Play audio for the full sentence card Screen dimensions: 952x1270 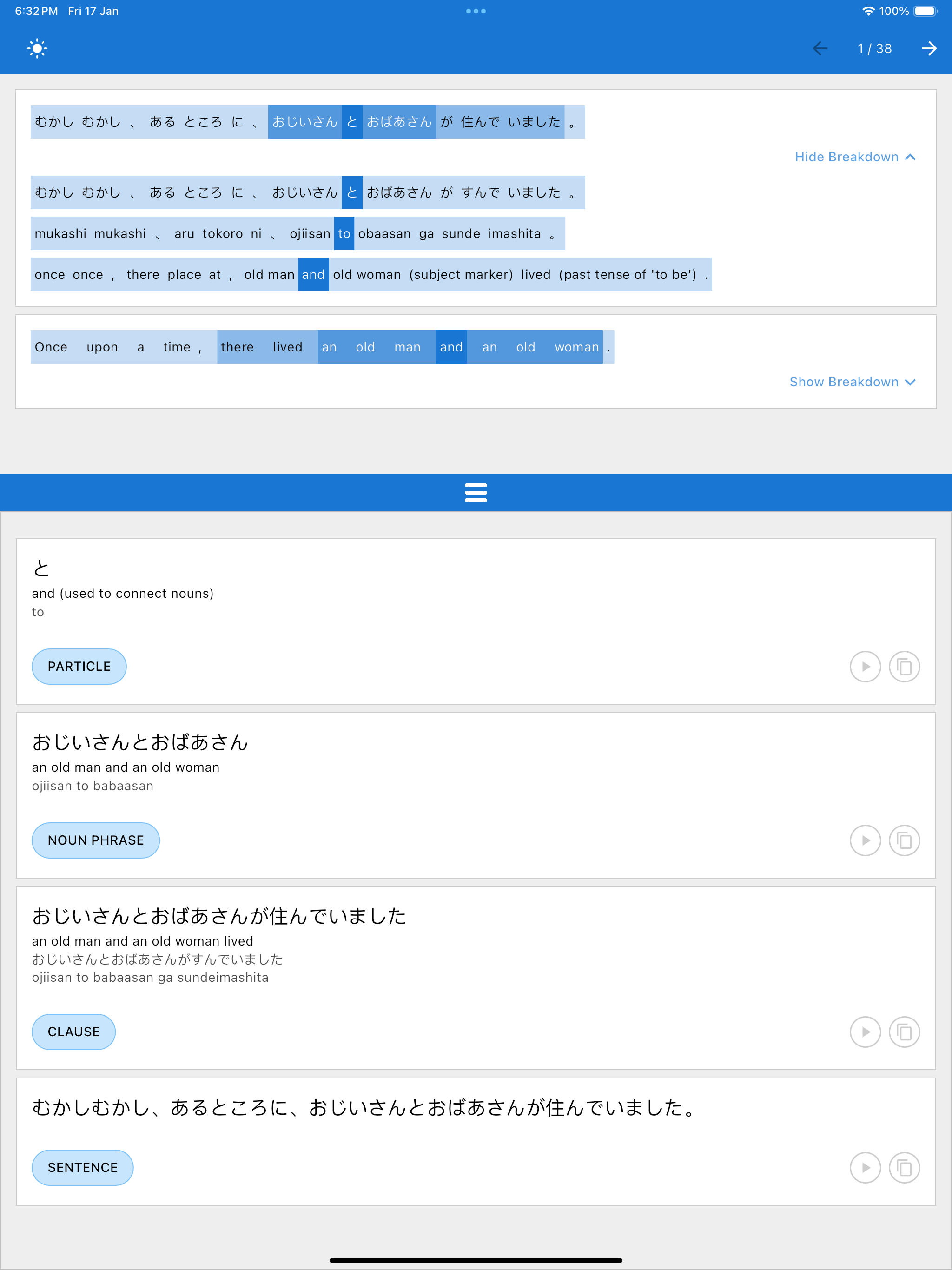point(865,1167)
